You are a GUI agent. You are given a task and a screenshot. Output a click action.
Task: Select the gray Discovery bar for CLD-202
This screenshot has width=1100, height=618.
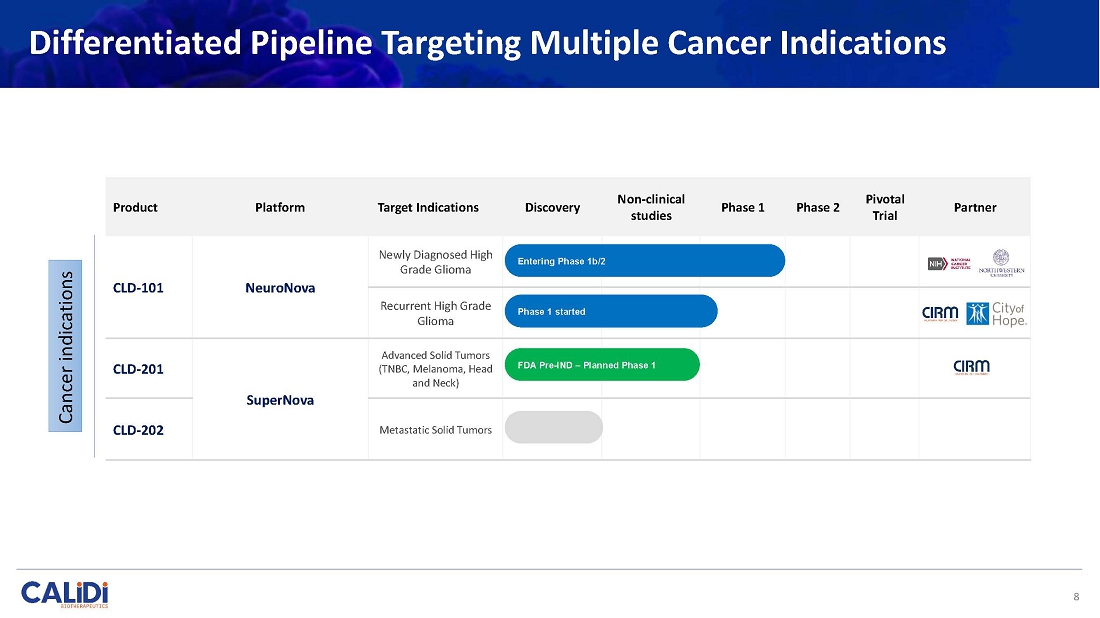point(554,427)
